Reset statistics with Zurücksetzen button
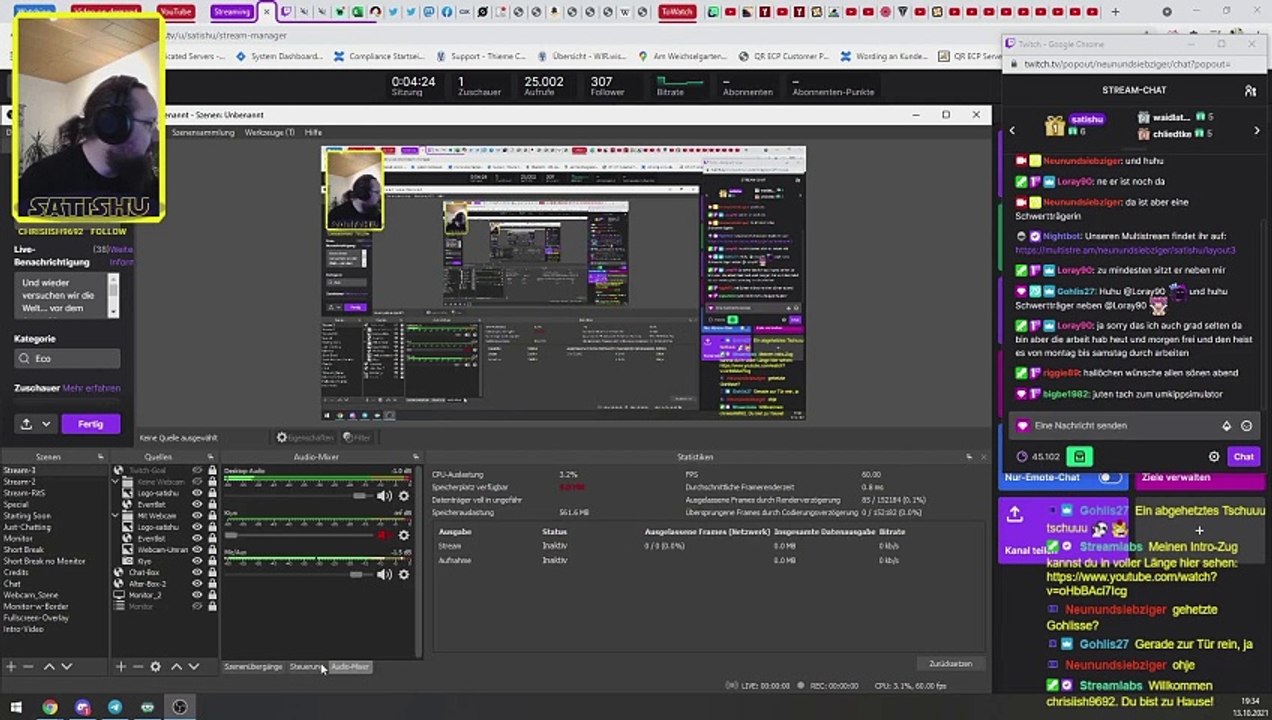Screen dimensions: 1272x720 [950, 663]
